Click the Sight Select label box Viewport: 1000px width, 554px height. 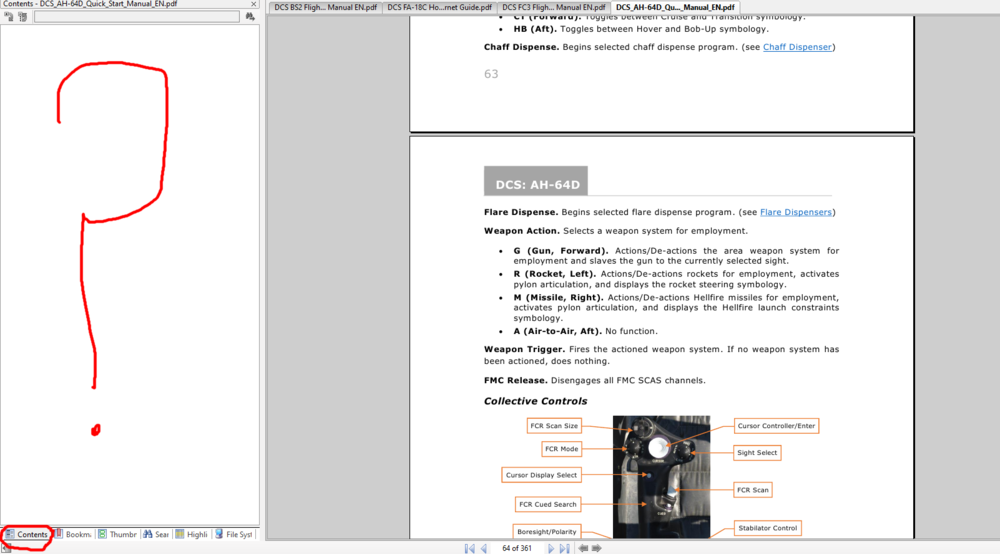coord(757,453)
